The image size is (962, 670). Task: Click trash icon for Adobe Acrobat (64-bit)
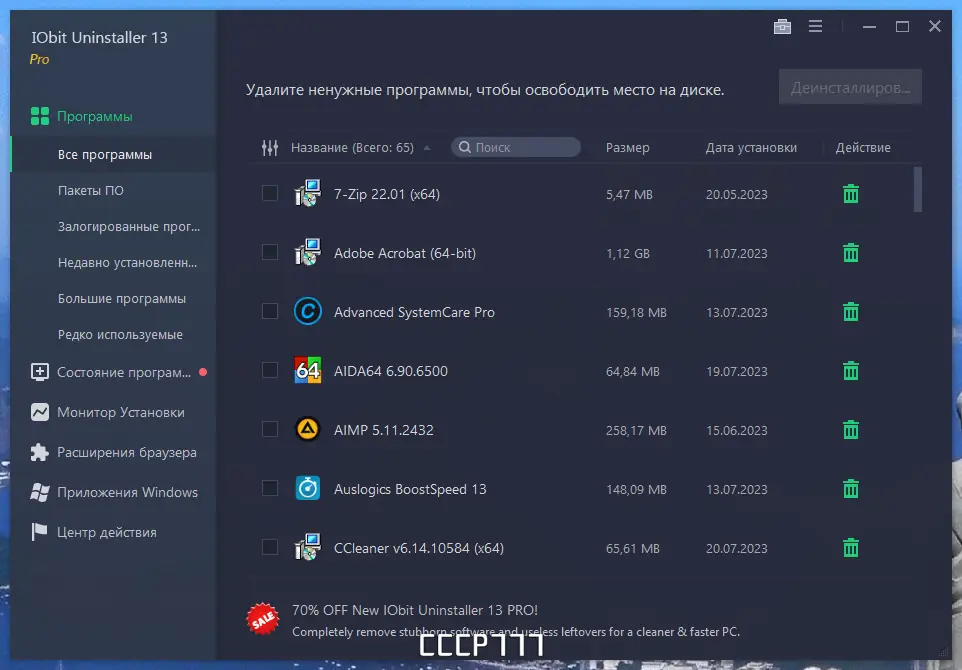pyautogui.click(x=850, y=253)
